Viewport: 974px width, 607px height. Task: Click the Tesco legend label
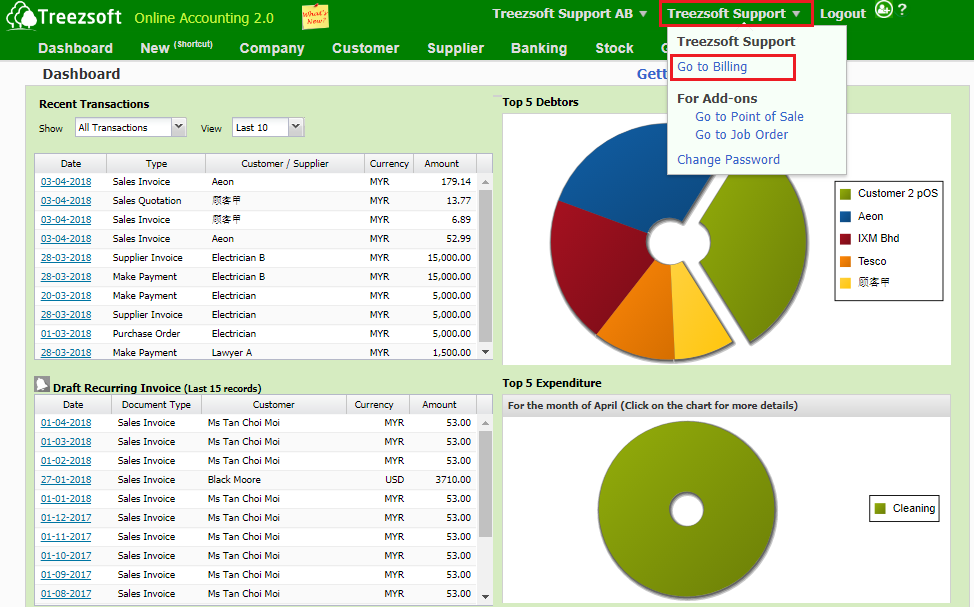click(x=872, y=262)
